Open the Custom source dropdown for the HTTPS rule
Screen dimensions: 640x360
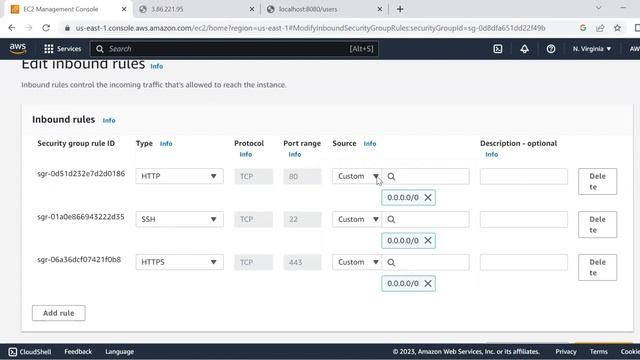pyautogui.click(x=357, y=262)
